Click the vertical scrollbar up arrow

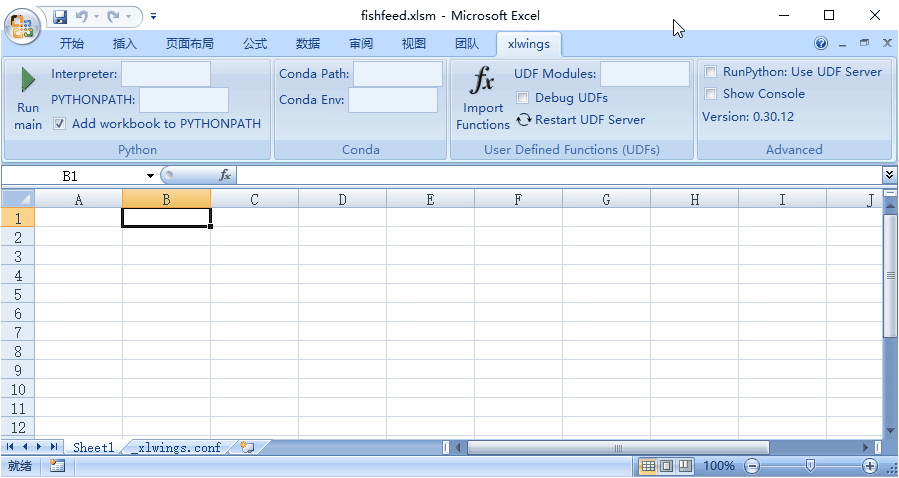point(890,205)
